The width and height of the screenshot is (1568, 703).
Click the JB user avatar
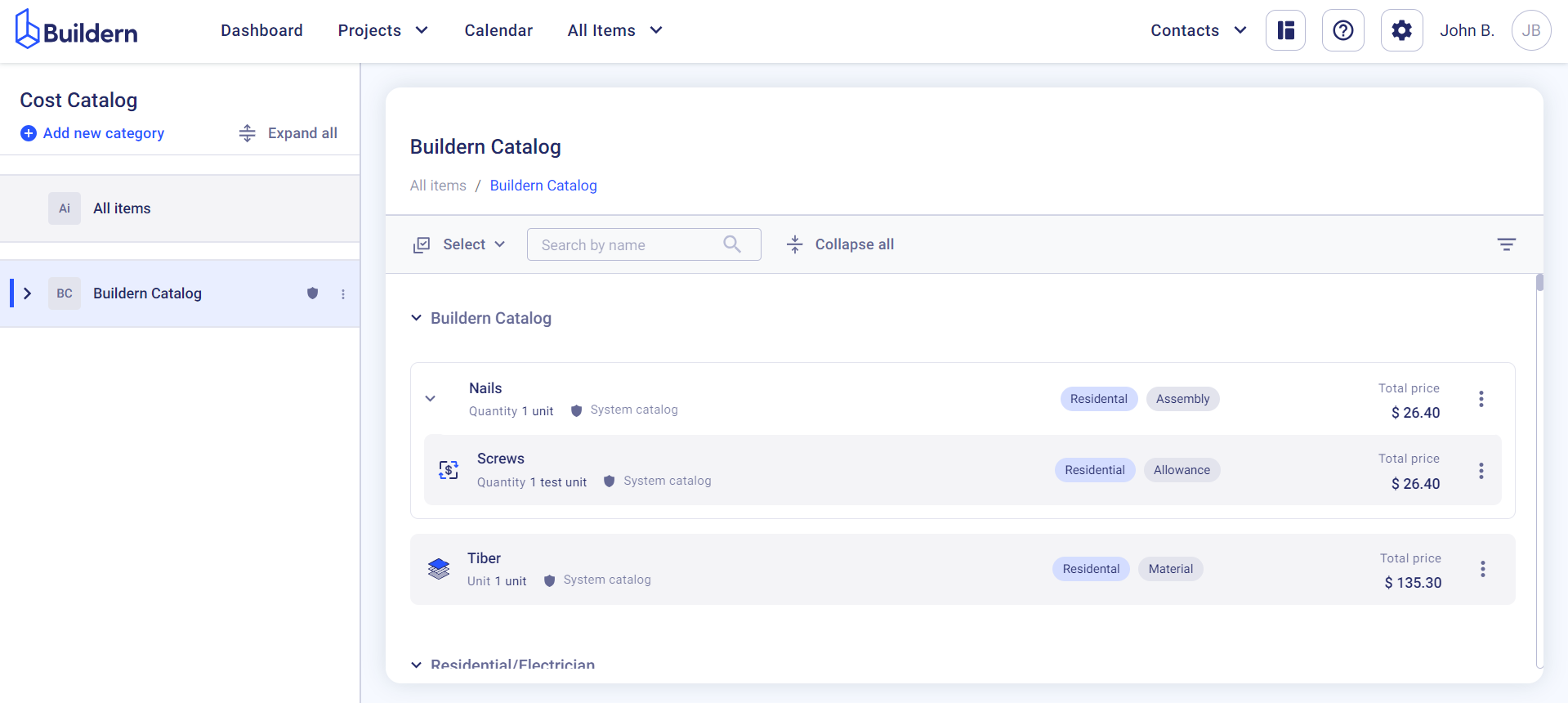click(1530, 31)
